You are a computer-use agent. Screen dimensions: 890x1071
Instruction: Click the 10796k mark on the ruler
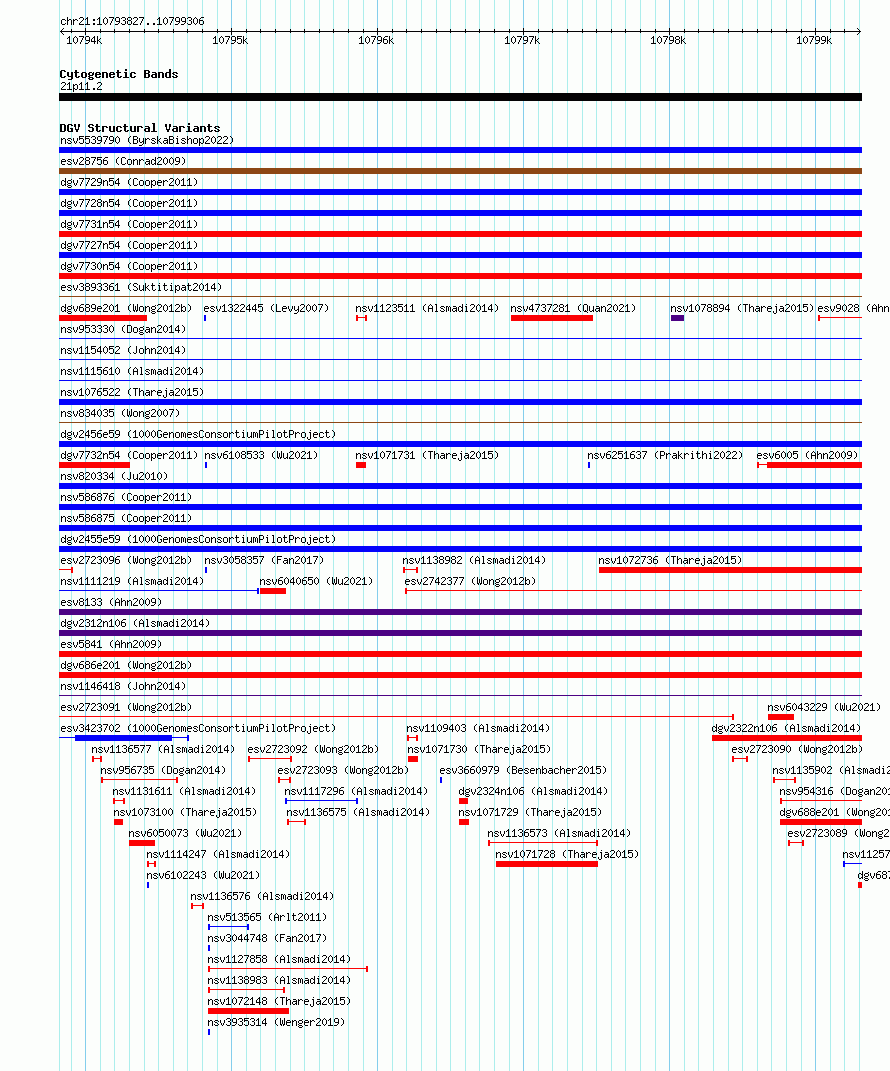[376, 40]
